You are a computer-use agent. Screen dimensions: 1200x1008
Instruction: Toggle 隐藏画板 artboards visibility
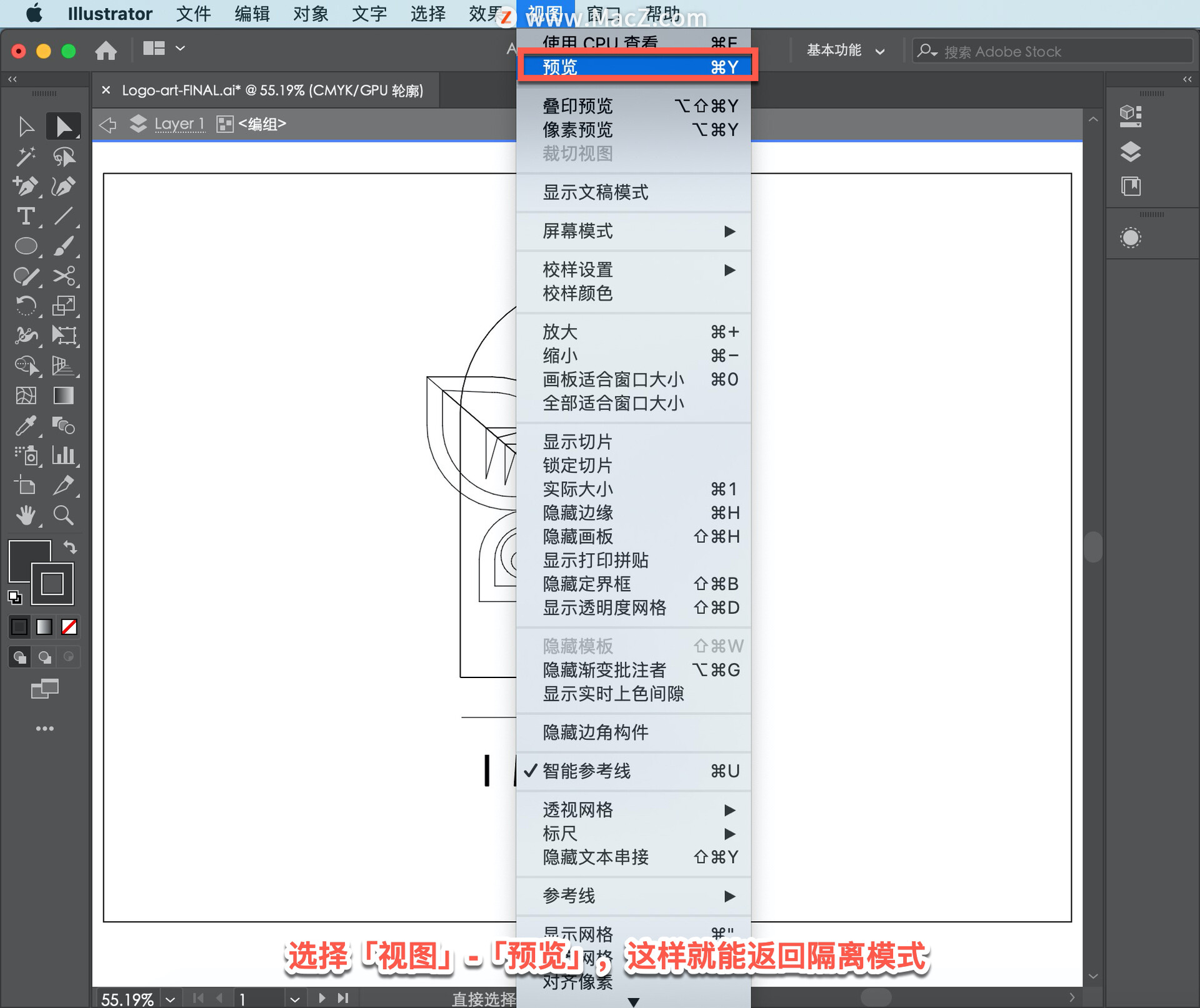[634, 537]
